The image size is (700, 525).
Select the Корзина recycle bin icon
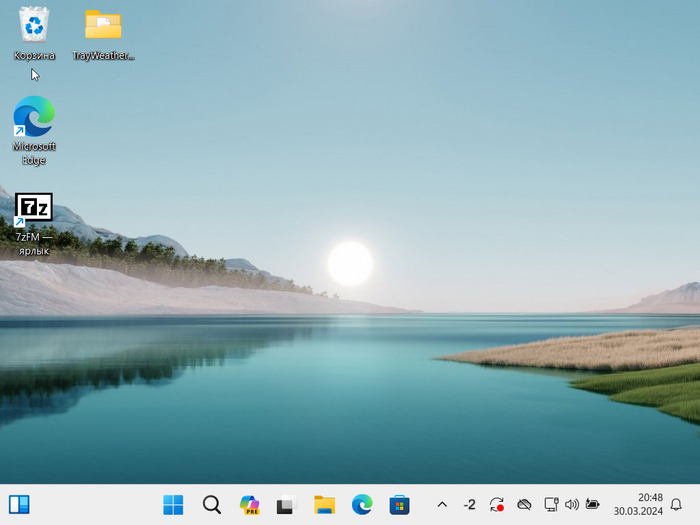[x=34, y=33]
